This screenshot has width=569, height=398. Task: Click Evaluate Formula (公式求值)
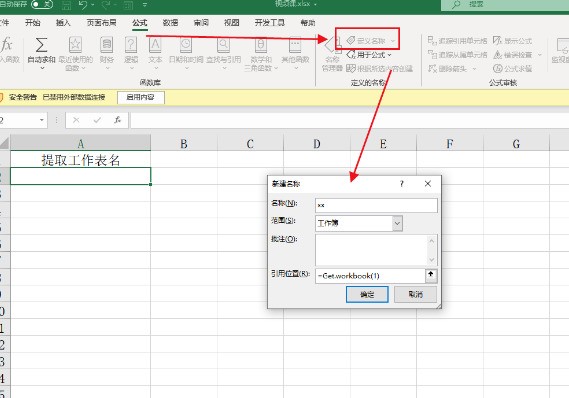tap(512, 68)
